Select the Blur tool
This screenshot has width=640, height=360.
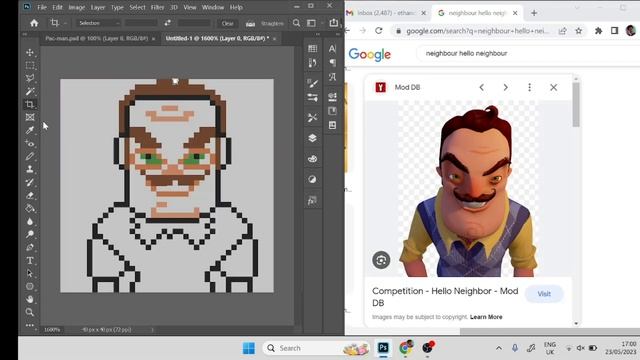(x=30, y=222)
